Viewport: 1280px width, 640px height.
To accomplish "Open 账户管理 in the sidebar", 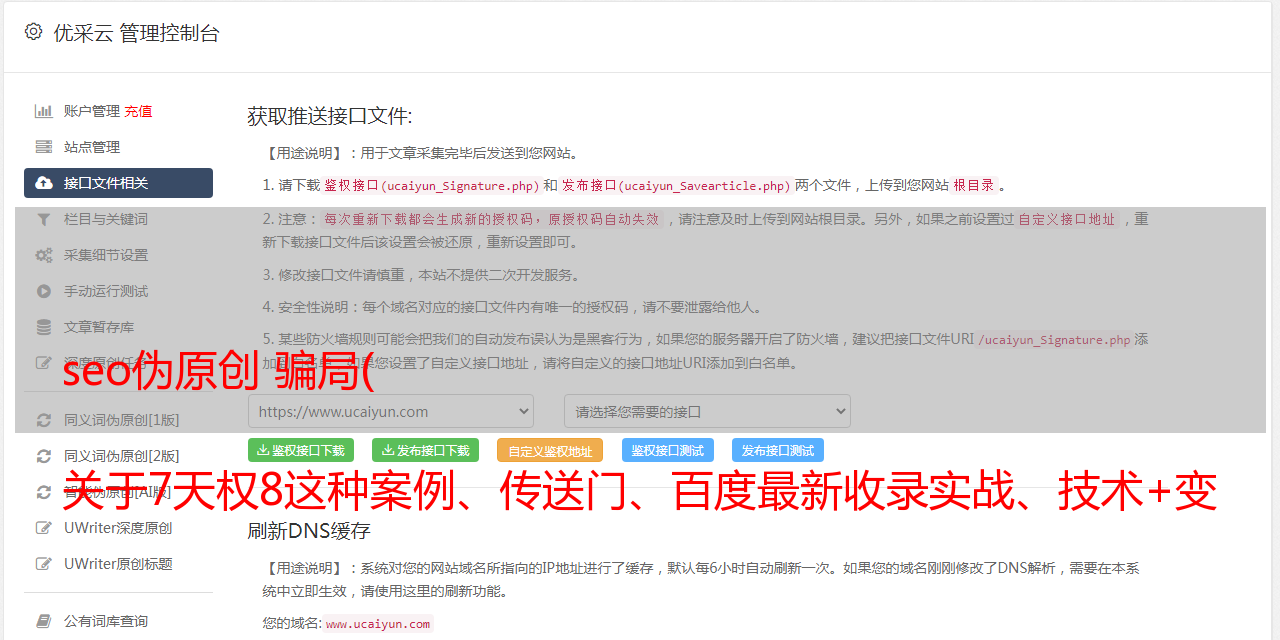I will click(92, 111).
